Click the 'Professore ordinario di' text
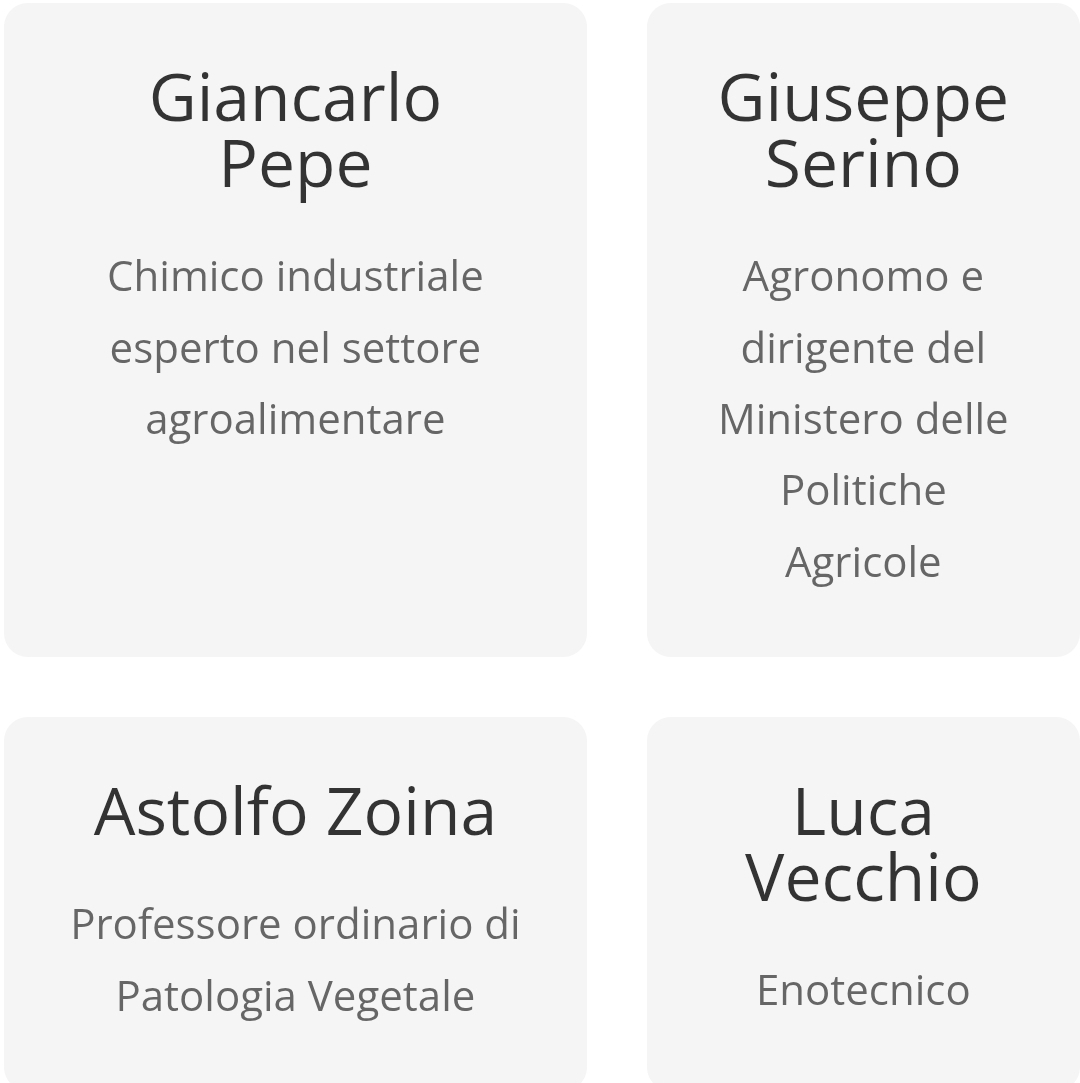 [x=296, y=924]
